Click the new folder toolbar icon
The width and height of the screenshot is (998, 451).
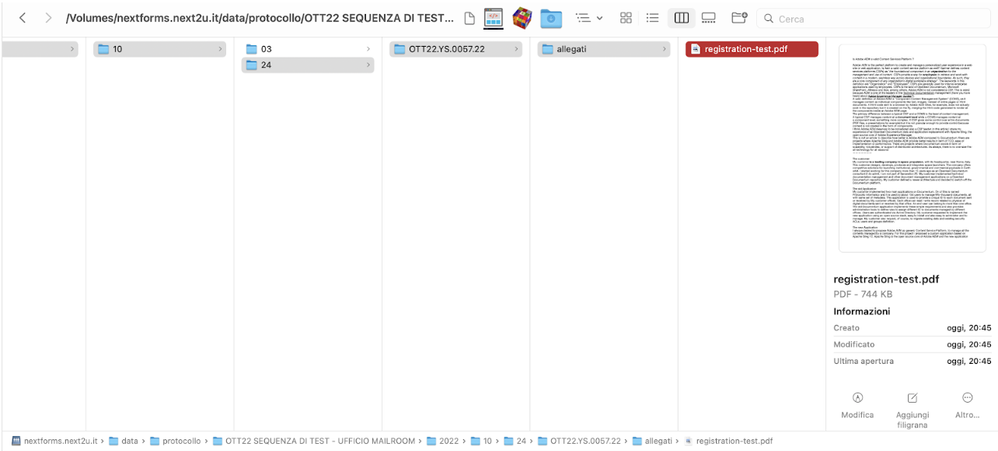tap(739, 18)
